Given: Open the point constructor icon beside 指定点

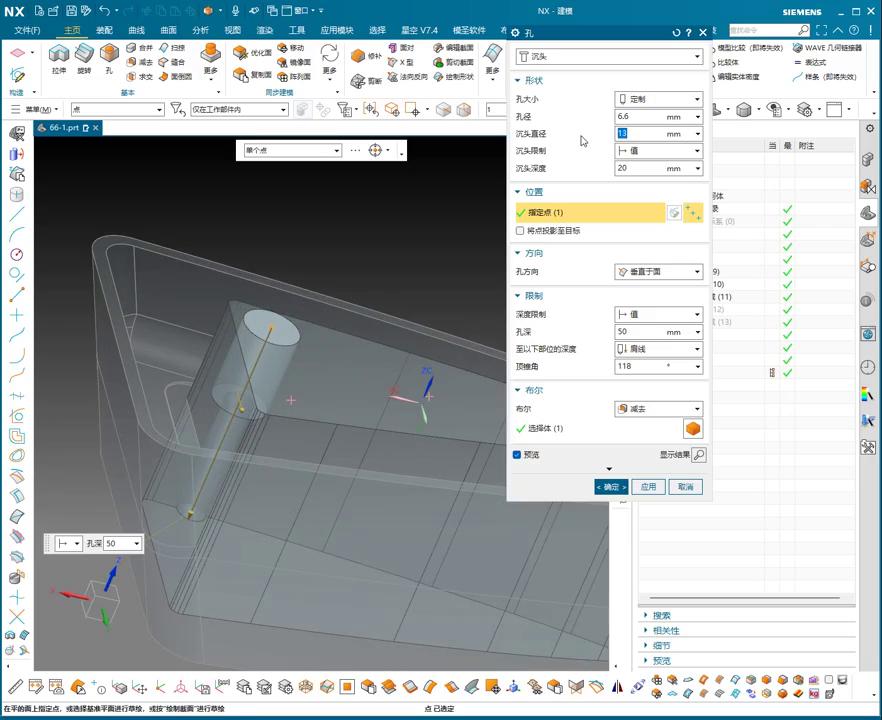Looking at the screenshot, I should (675, 213).
